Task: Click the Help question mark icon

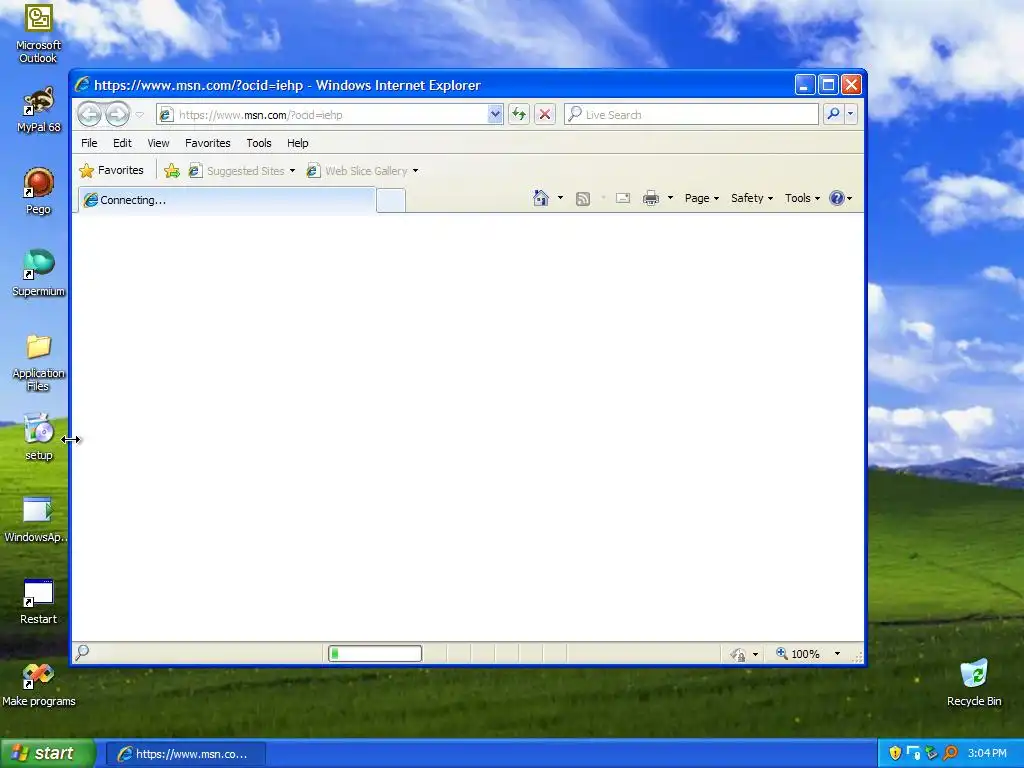Action: click(837, 198)
